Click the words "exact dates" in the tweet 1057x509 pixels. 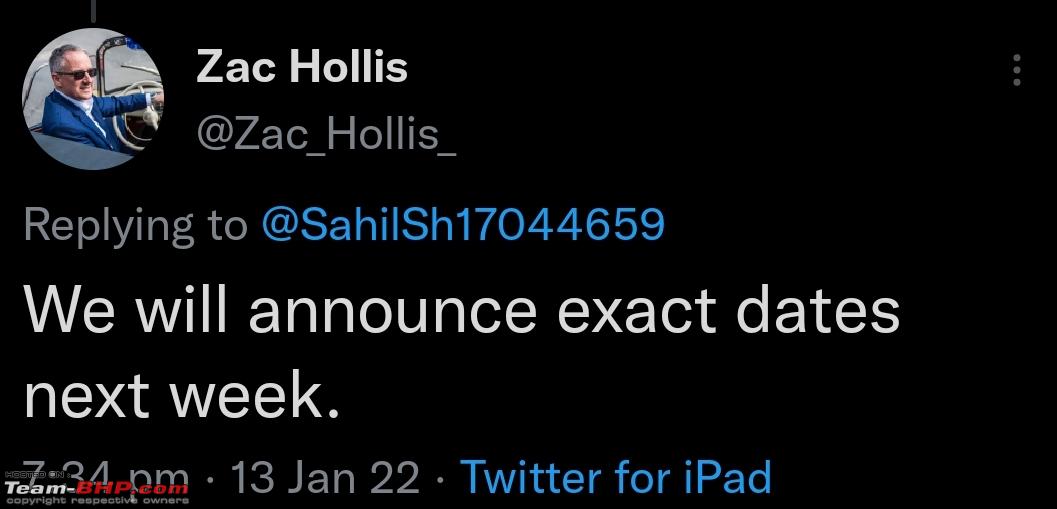click(729, 311)
